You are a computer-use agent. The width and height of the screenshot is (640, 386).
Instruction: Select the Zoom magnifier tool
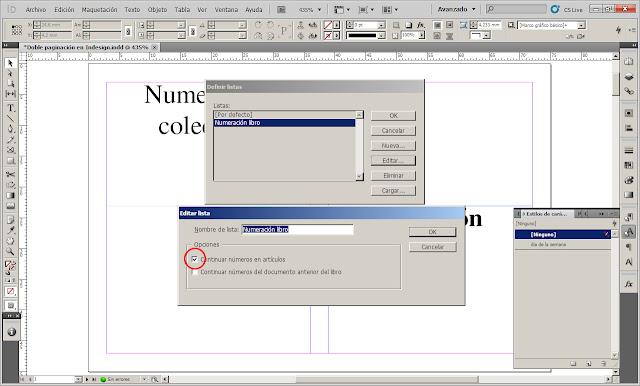point(11,251)
